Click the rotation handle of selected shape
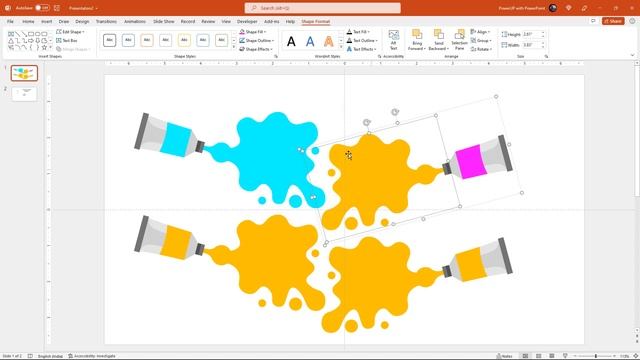640x360 pixels. pyautogui.click(x=367, y=122)
